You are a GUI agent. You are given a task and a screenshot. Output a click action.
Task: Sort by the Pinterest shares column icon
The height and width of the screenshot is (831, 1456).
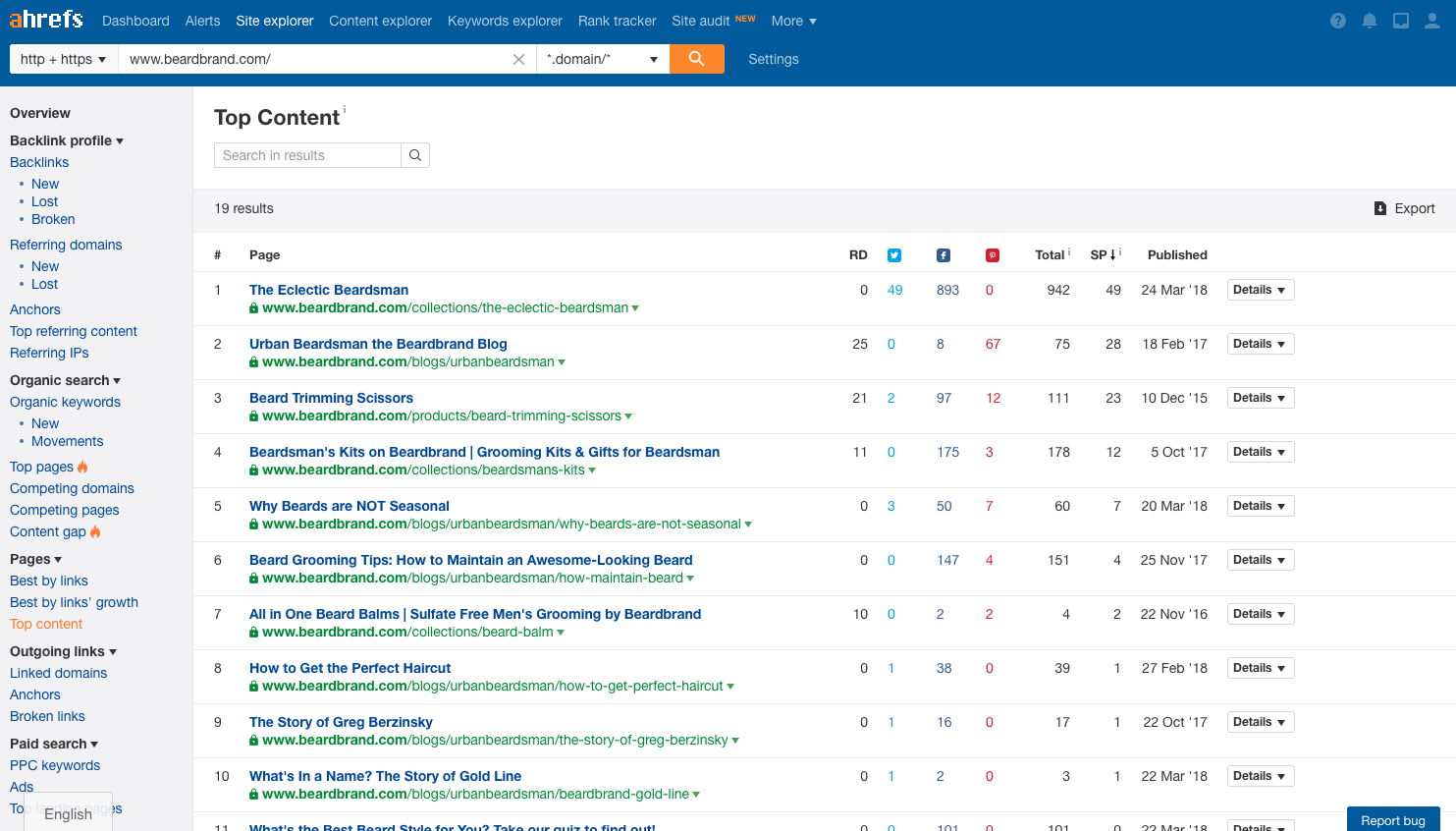(993, 255)
